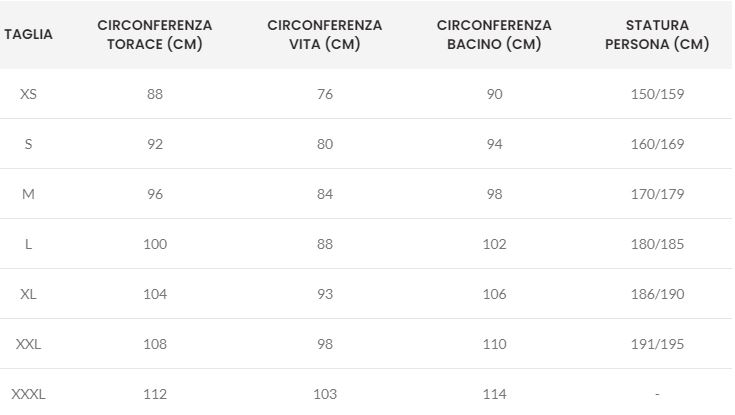Select the M size row label
The image size is (735, 415).
28,194
